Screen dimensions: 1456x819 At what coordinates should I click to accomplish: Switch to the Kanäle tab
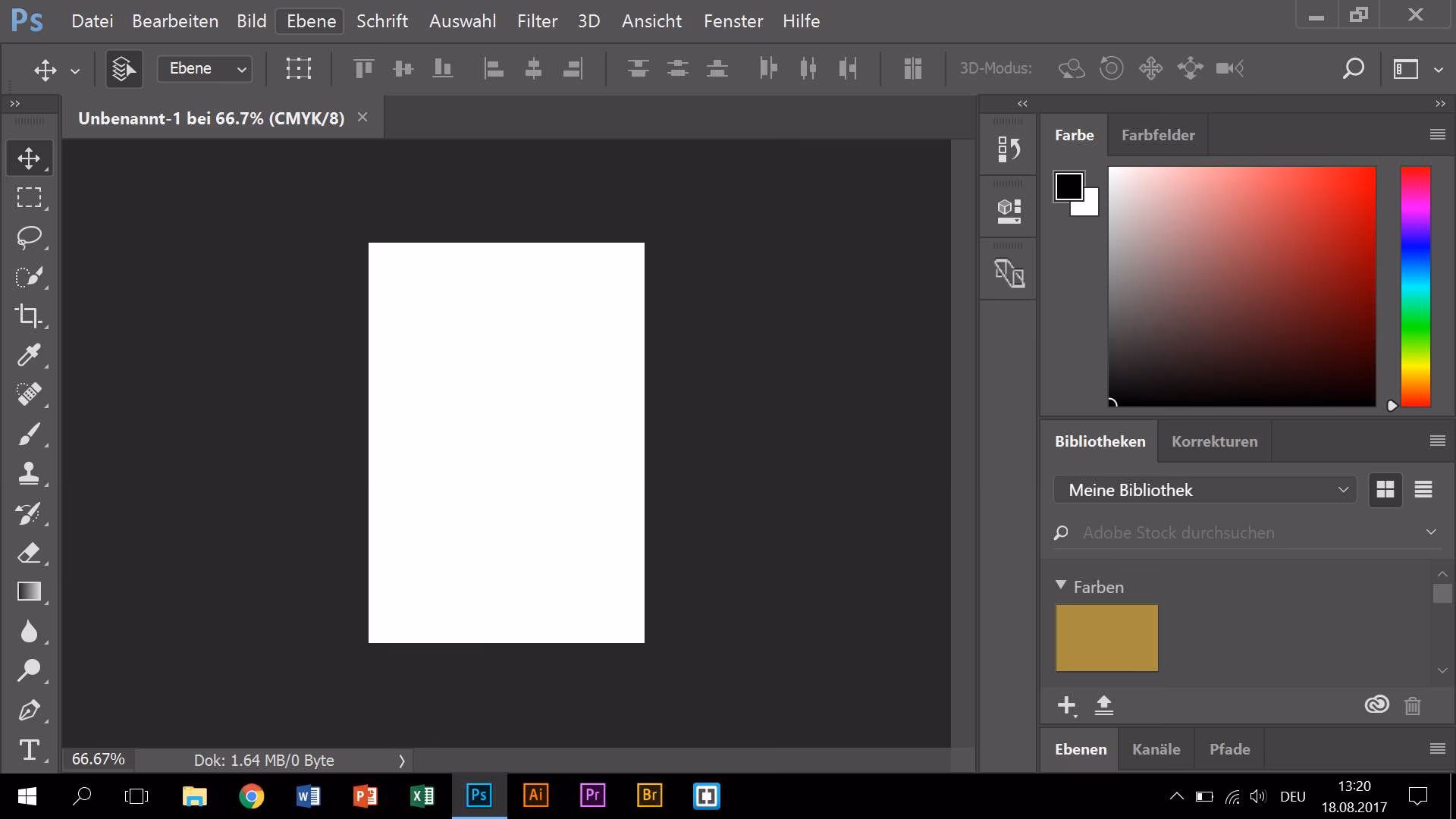click(x=1156, y=748)
